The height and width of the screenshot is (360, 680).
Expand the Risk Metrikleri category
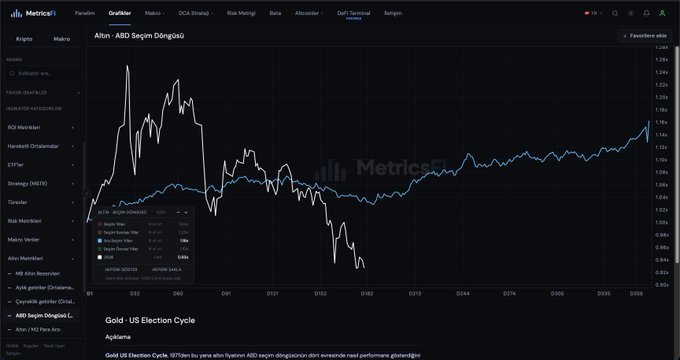41,221
